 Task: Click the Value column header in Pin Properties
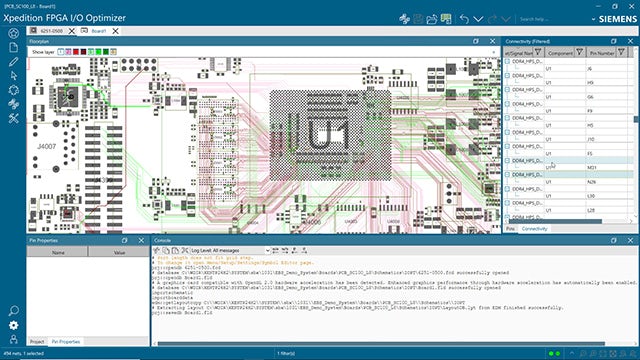pyautogui.click(x=119, y=253)
